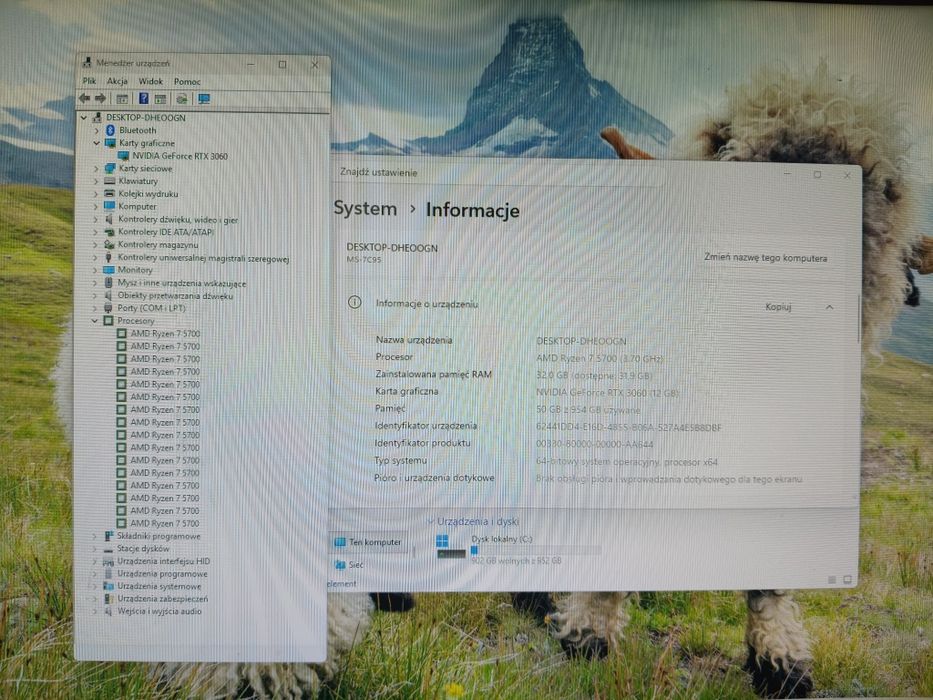Click Zmień nazwę tego komputera button
This screenshot has height=700, width=933.
tap(765, 258)
